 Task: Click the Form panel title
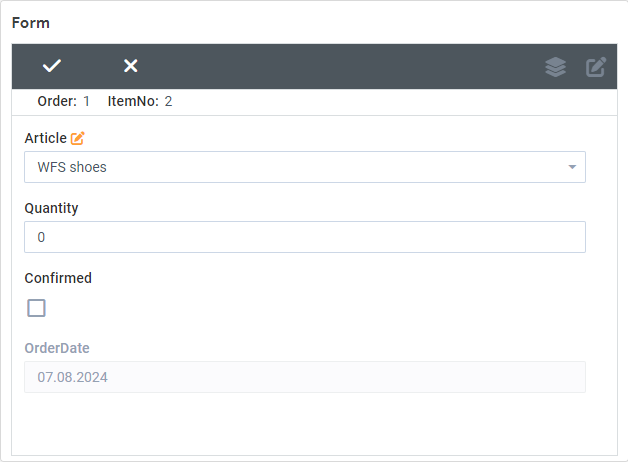point(31,23)
